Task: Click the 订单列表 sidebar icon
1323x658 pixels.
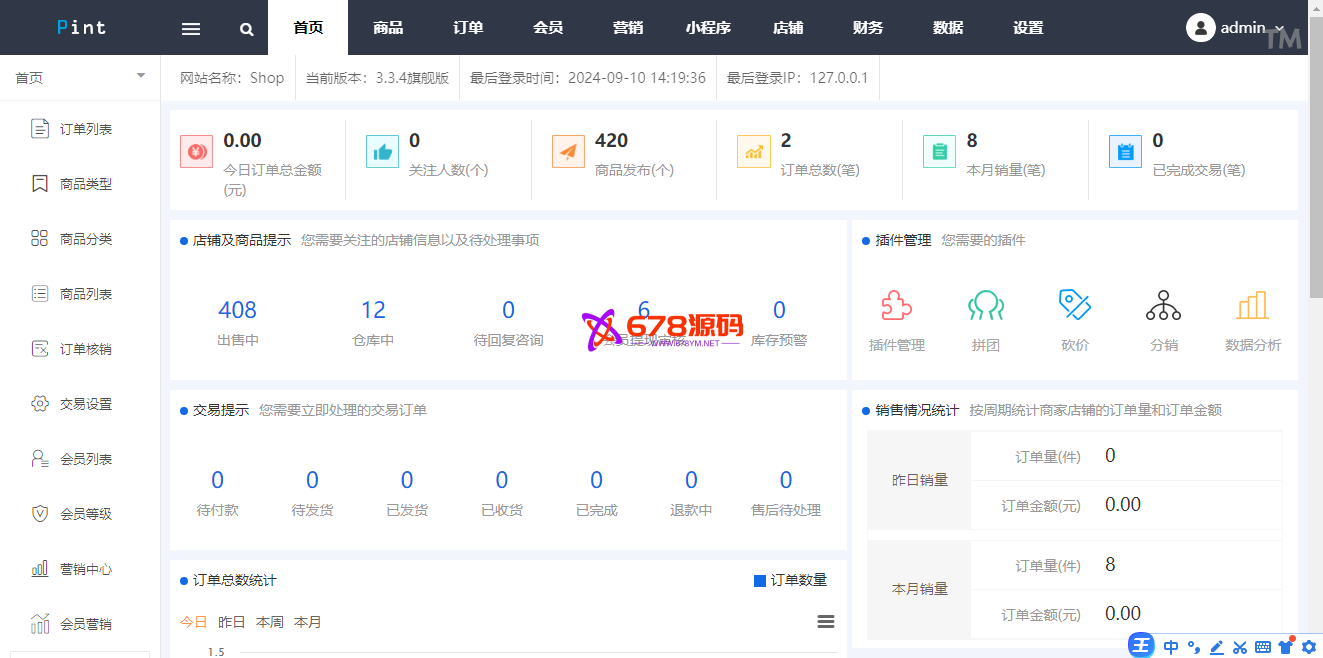Action: pyautogui.click(x=40, y=129)
